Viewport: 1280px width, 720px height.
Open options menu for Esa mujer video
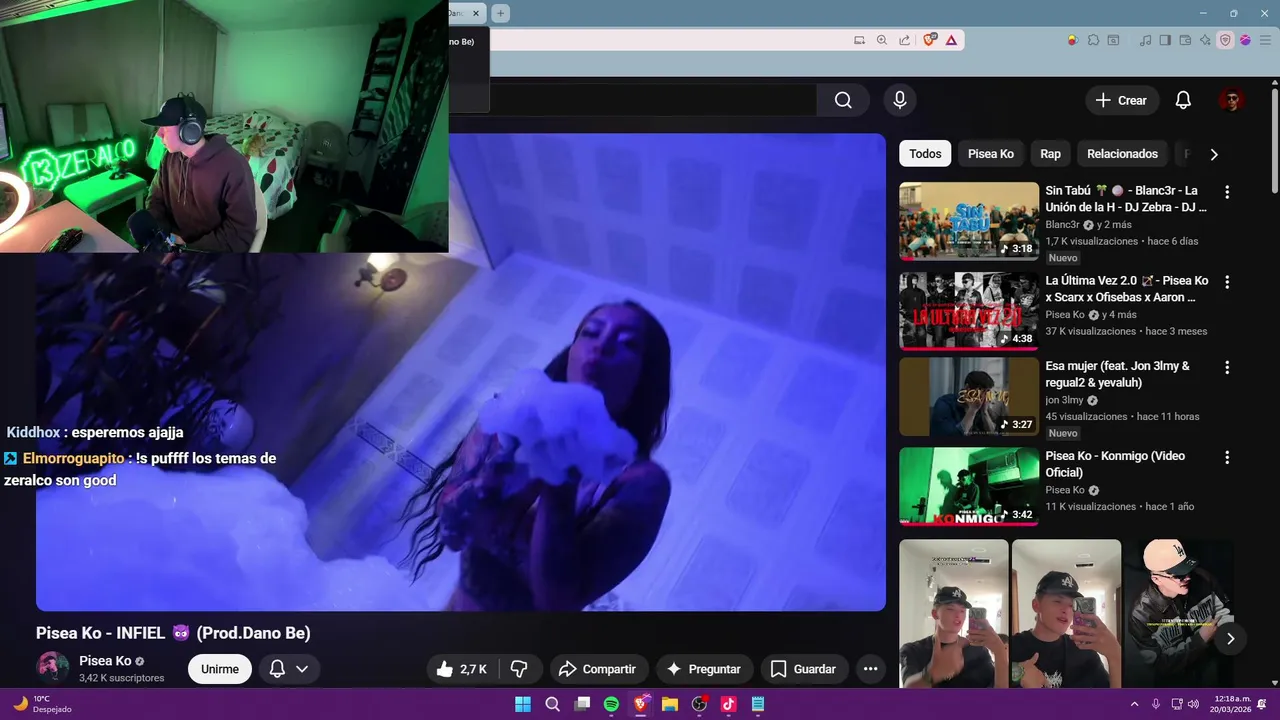[x=1227, y=367]
